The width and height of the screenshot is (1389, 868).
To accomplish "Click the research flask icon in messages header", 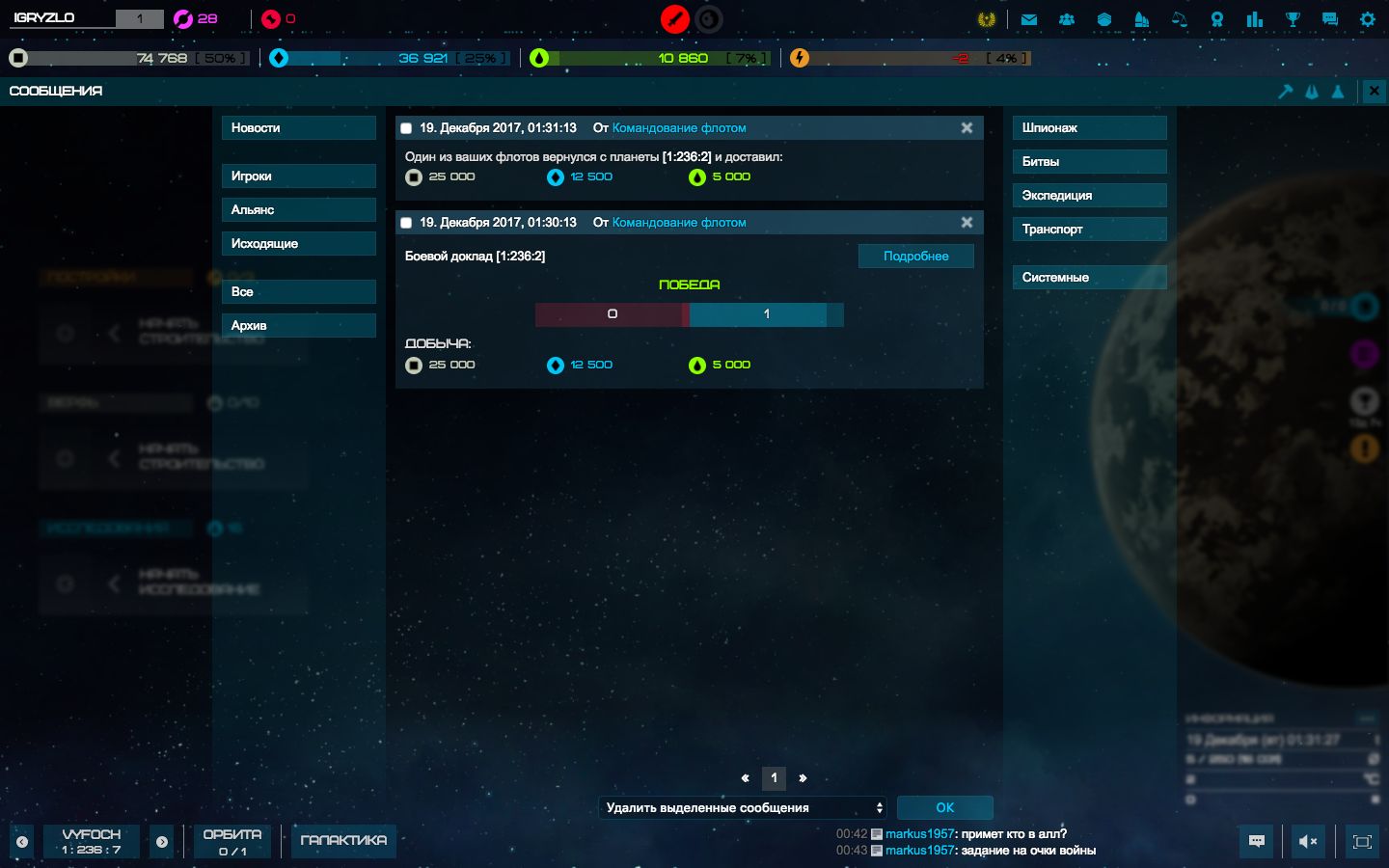I will [x=1338, y=92].
